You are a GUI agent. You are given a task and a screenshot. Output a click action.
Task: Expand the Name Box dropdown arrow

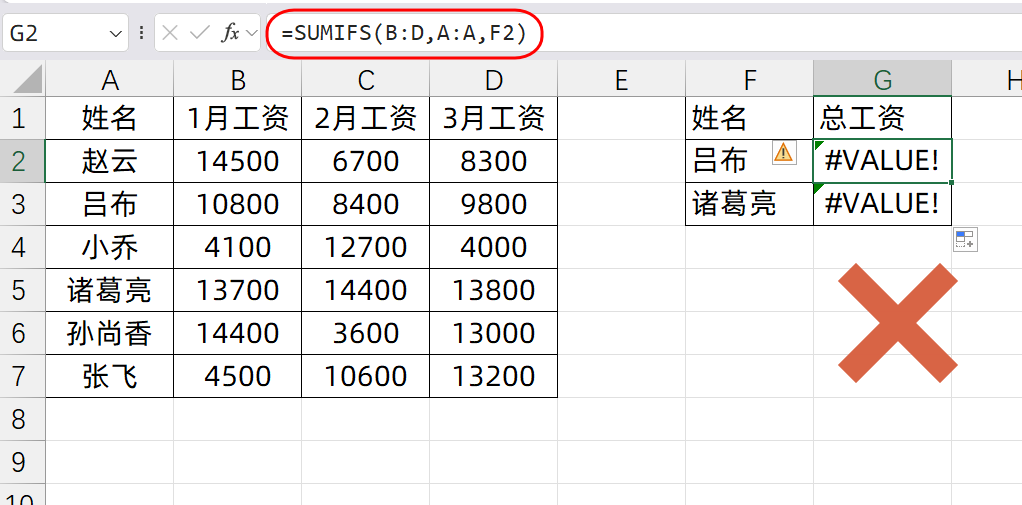tap(115, 33)
